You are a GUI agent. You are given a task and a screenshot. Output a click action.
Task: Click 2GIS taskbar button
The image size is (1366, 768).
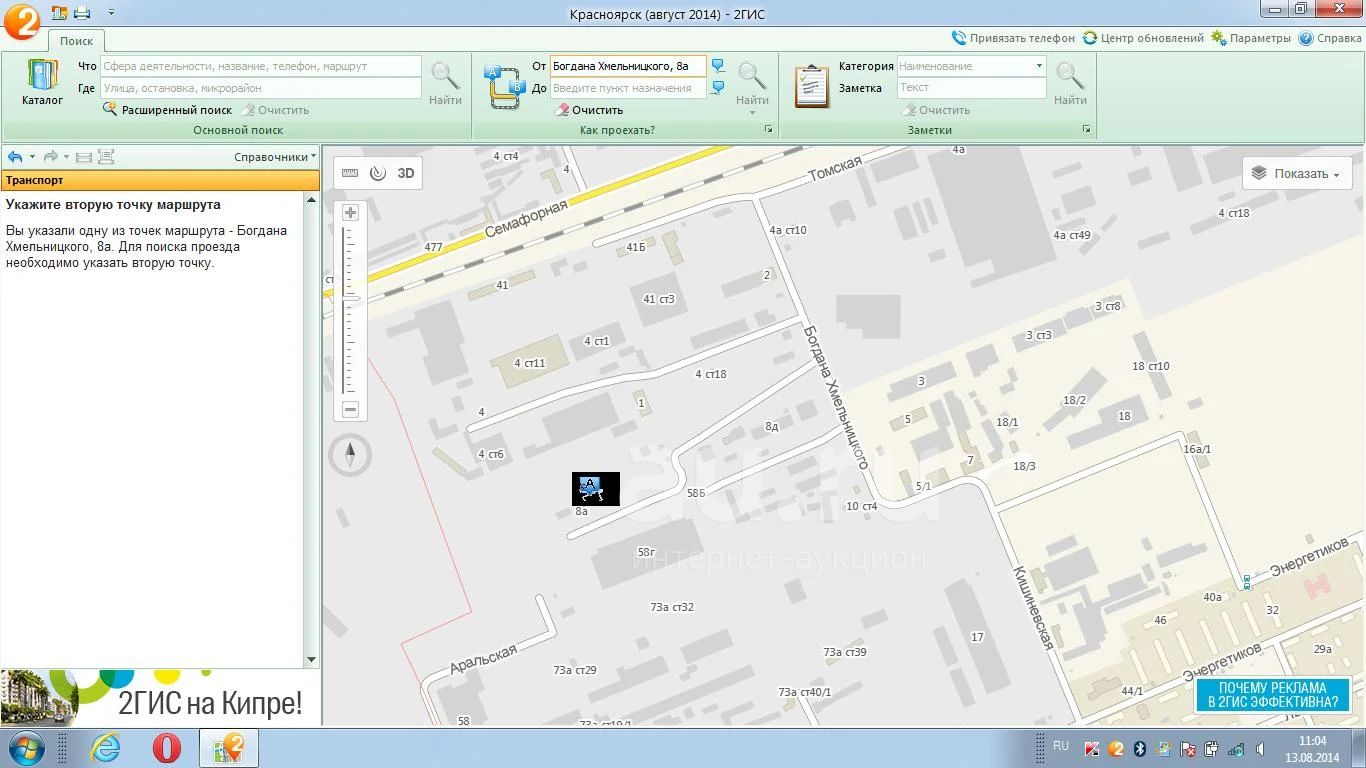click(229, 748)
